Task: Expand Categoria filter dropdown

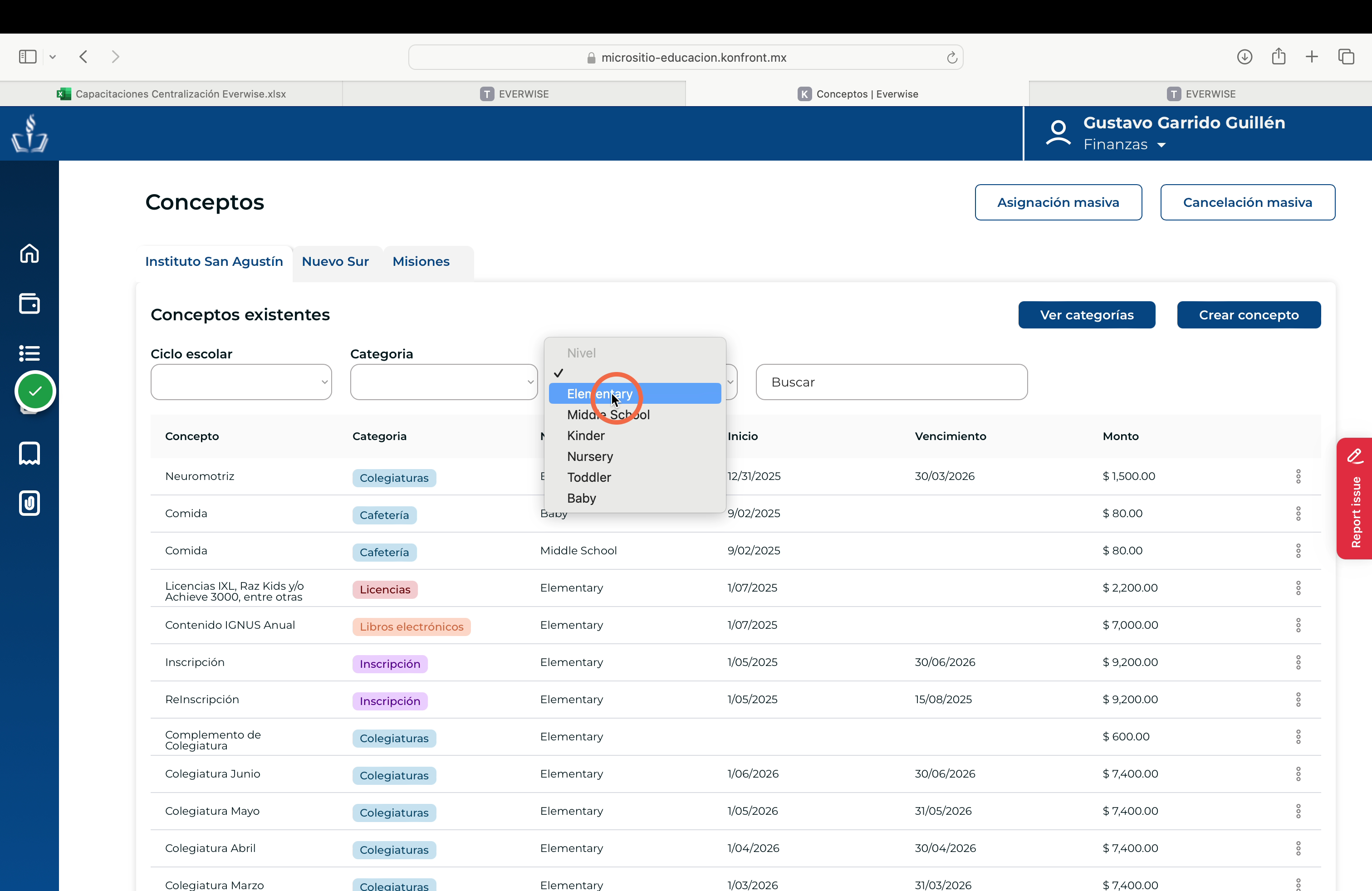Action: [x=444, y=382]
